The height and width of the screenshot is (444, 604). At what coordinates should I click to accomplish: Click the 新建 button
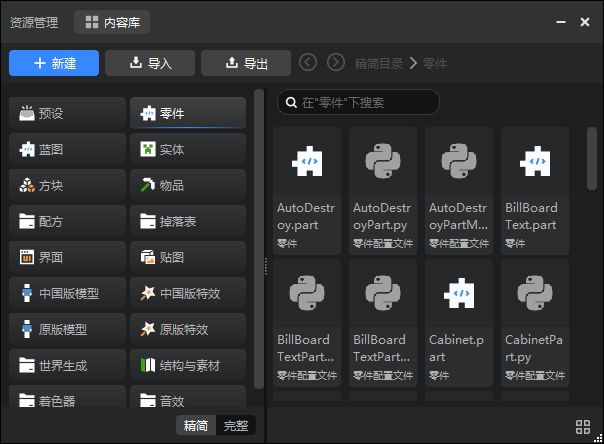point(54,63)
